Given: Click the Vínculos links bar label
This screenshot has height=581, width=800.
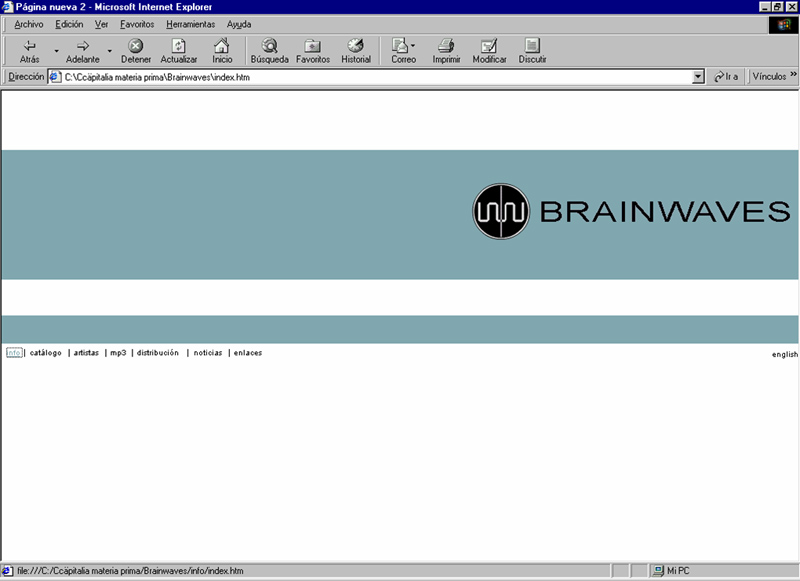Looking at the screenshot, I should click(x=769, y=77).
